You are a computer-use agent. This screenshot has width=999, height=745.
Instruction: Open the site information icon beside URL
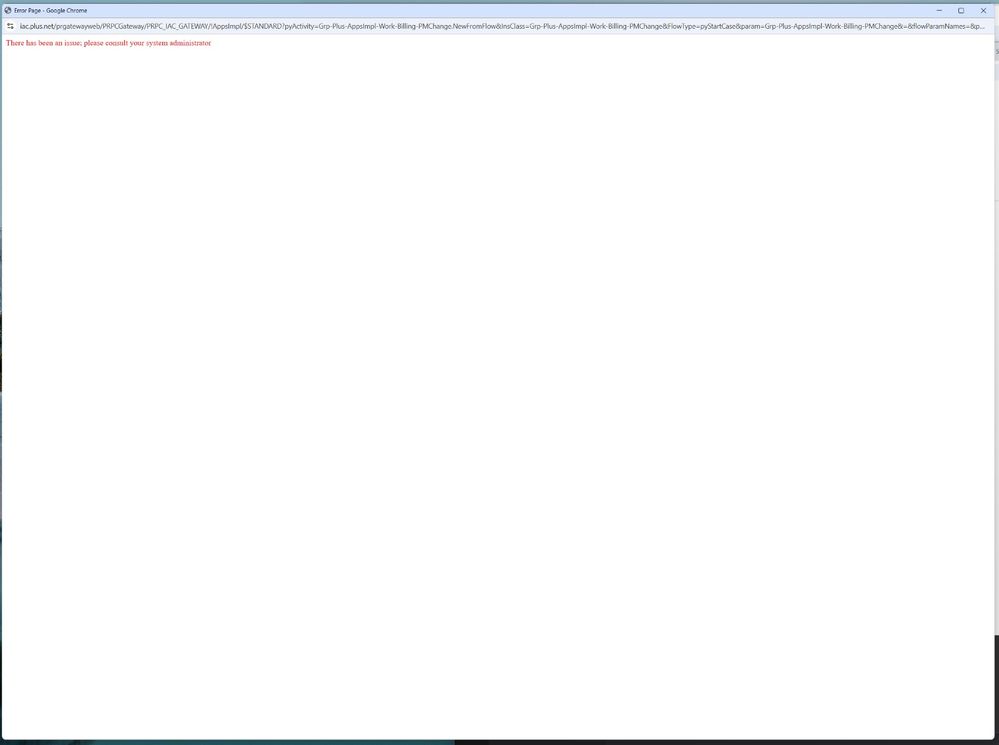pos(10,26)
